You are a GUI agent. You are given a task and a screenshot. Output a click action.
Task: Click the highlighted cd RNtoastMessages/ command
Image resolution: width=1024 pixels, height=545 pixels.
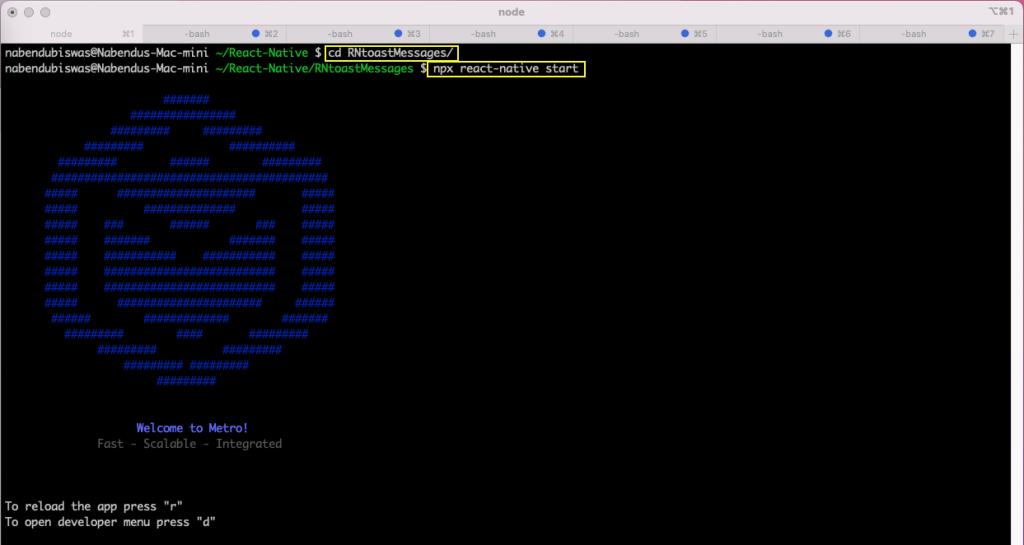pyautogui.click(x=393, y=52)
